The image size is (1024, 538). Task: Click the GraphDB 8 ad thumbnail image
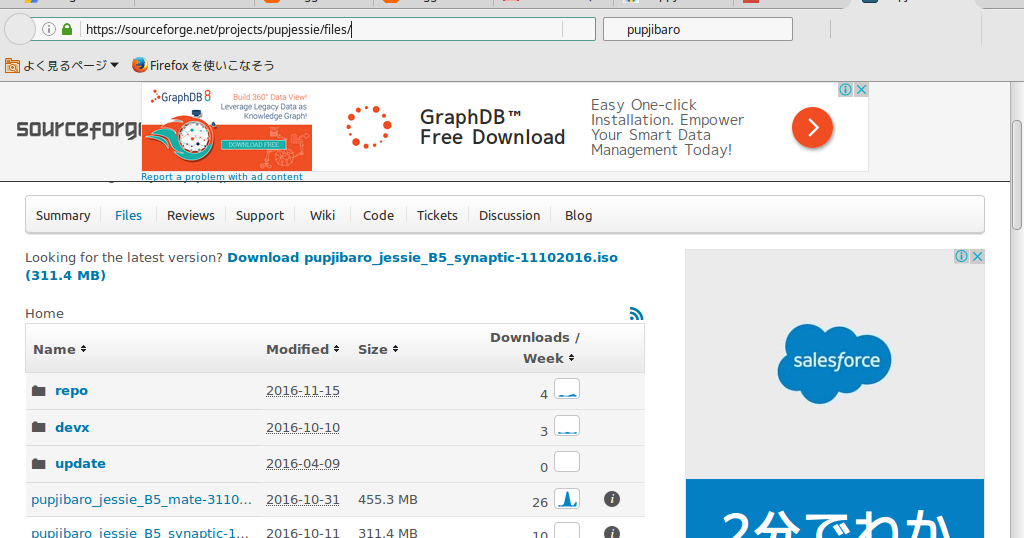click(x=227, y=129)
